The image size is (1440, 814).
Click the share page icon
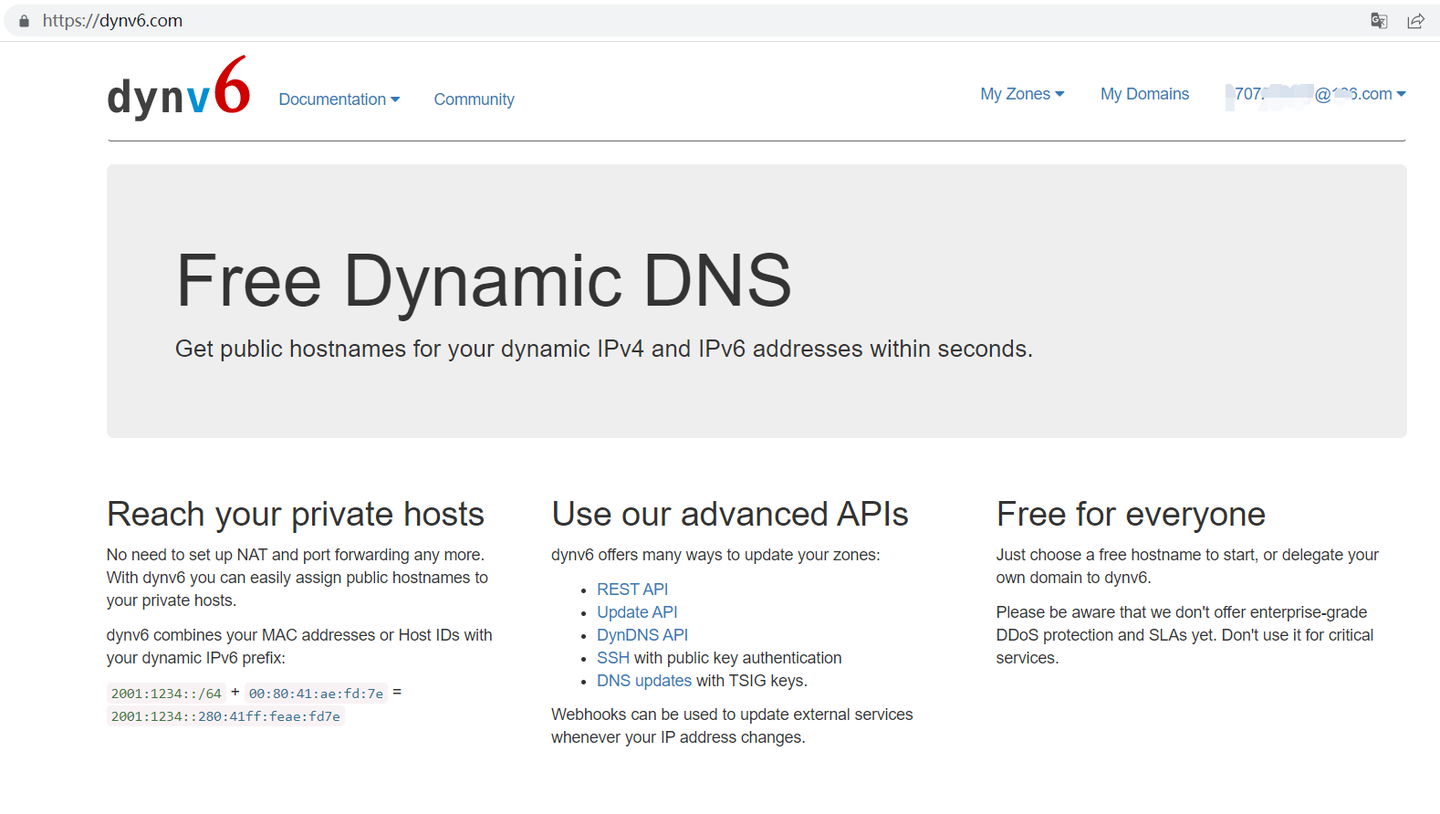[1416, 20]
